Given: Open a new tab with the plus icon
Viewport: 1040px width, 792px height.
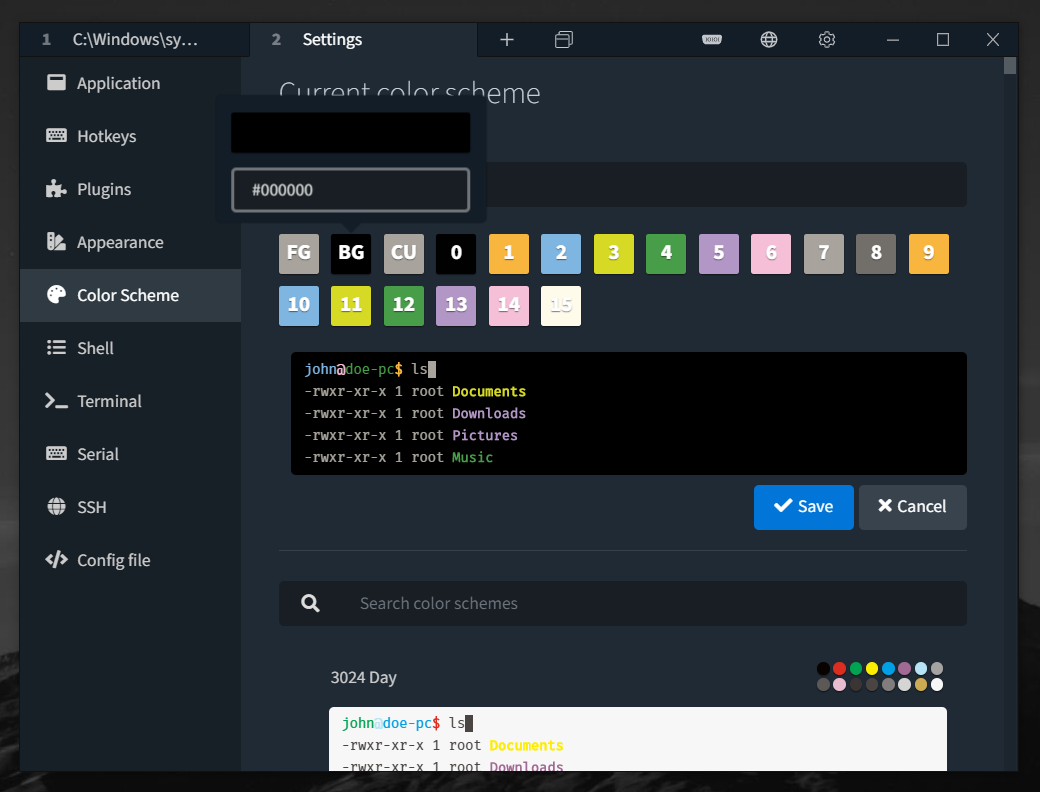Looking at the screenshot, I should pos(506,39).
